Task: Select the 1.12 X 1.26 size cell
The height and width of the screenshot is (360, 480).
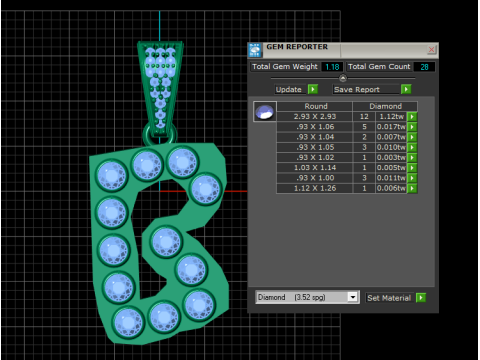Action: coord(315,189)
